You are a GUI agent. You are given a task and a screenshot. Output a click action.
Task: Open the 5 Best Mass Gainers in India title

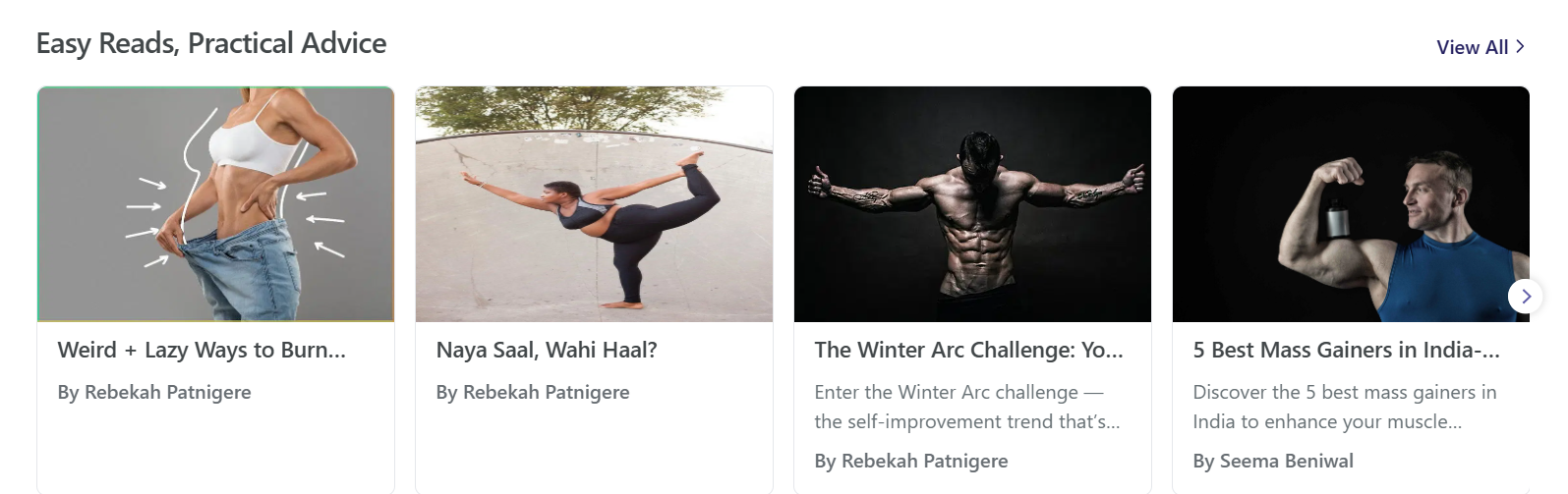click(1346, 350)
